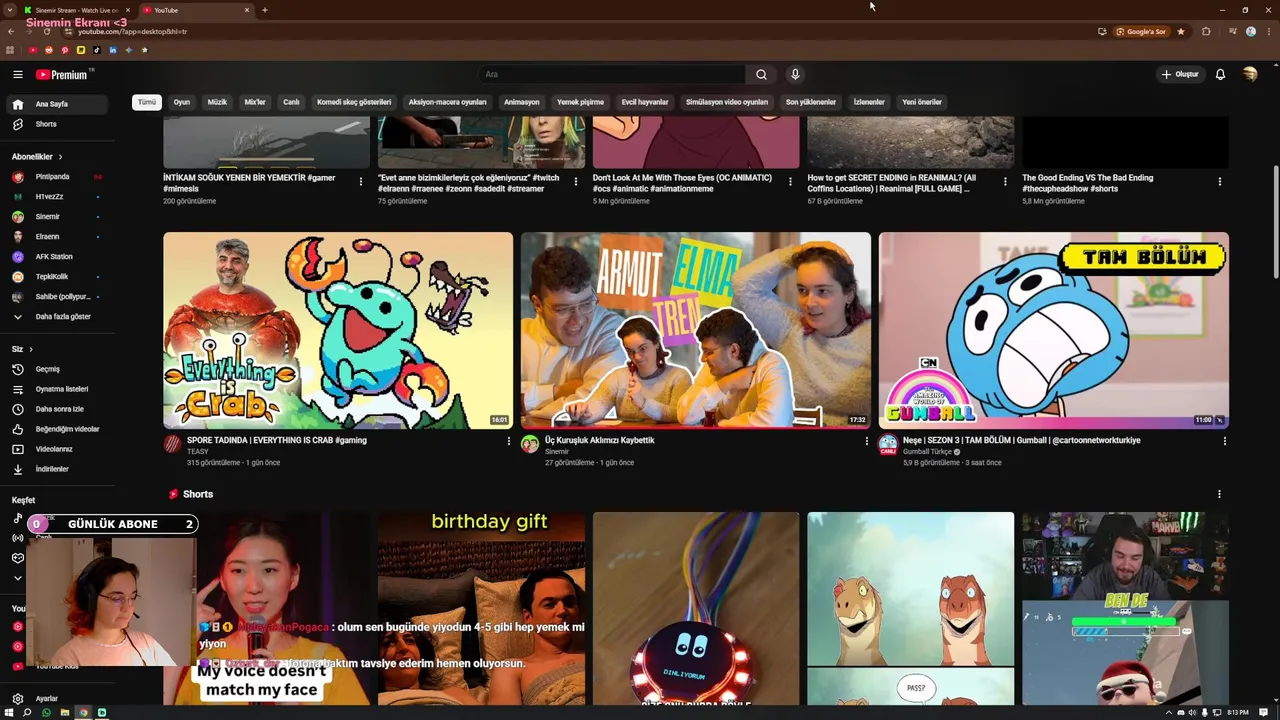Select the Canlı filter chip
Screen dimensions: 1280x720
(291, 102)
